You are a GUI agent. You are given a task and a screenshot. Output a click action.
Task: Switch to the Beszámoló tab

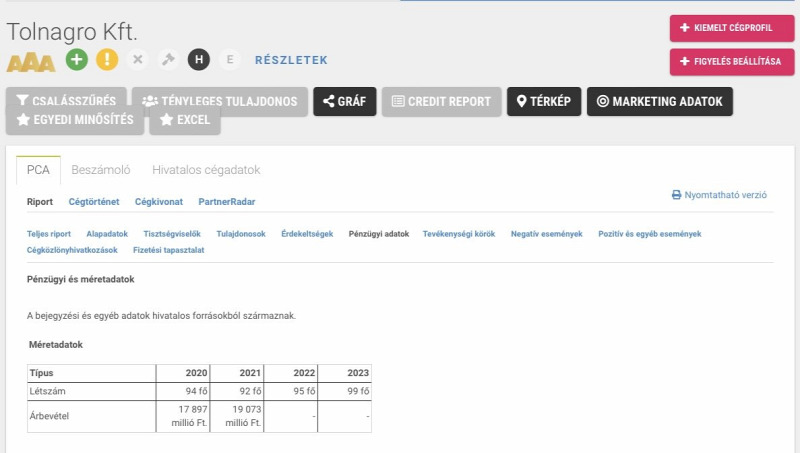101,170
